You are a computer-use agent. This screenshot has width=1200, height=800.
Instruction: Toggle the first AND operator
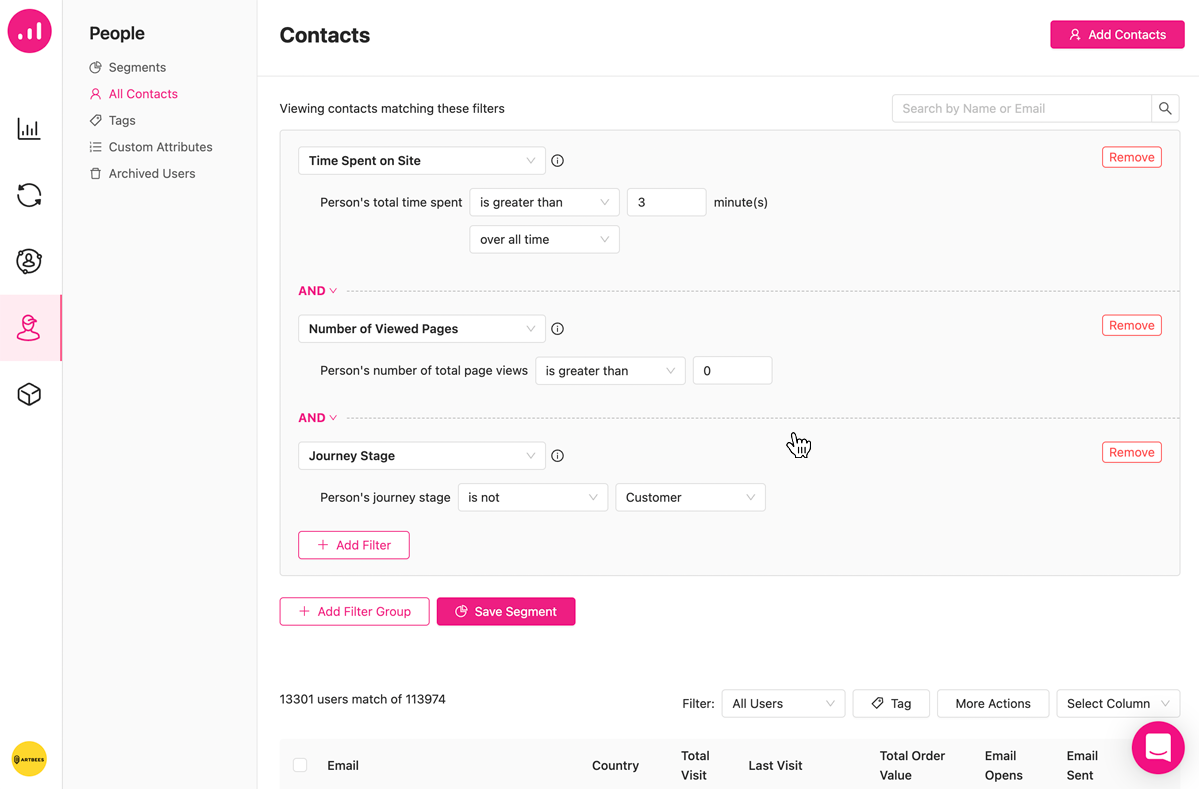318,291
